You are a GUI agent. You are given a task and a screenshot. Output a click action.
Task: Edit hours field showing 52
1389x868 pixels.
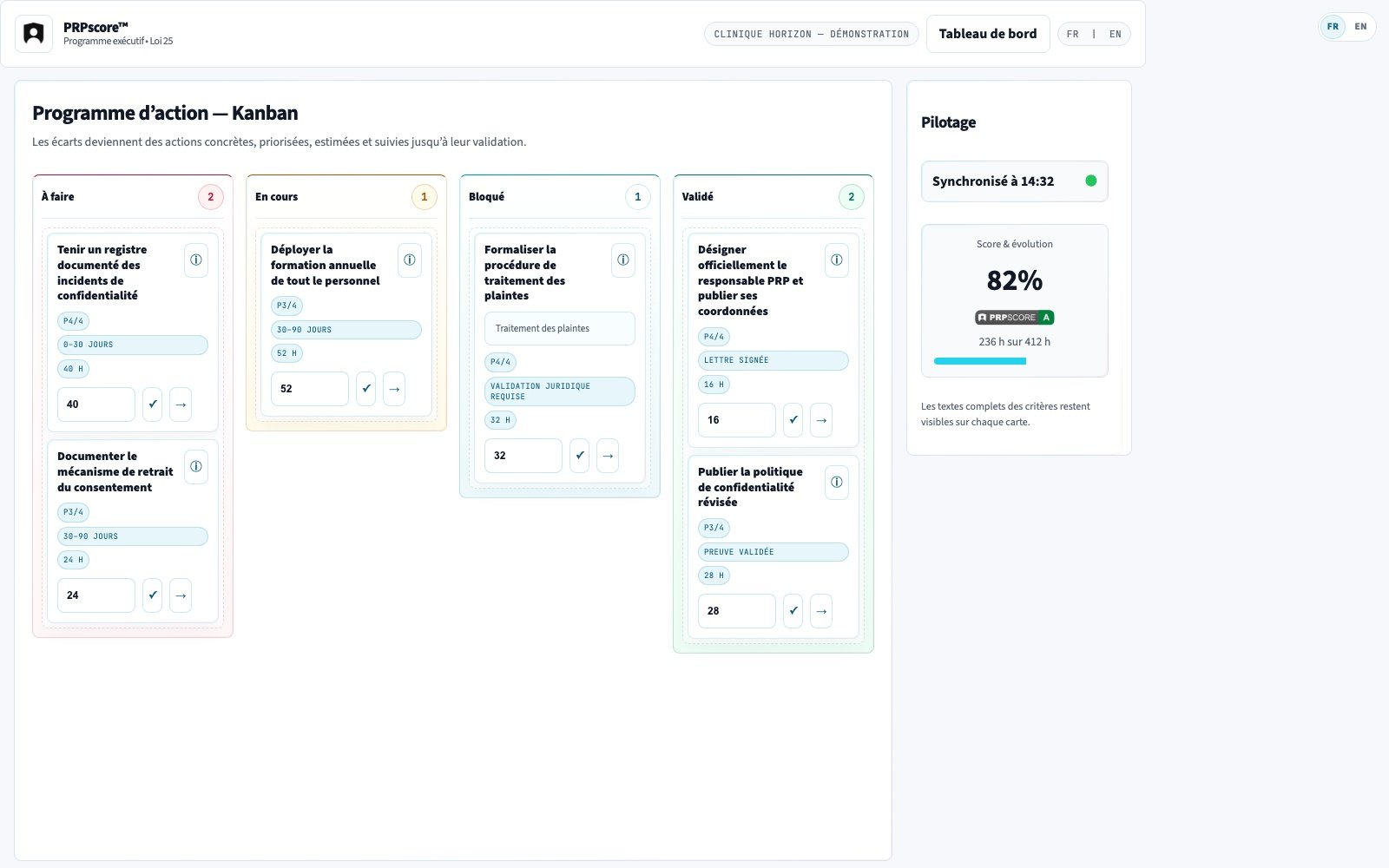[x=310, y=389]
